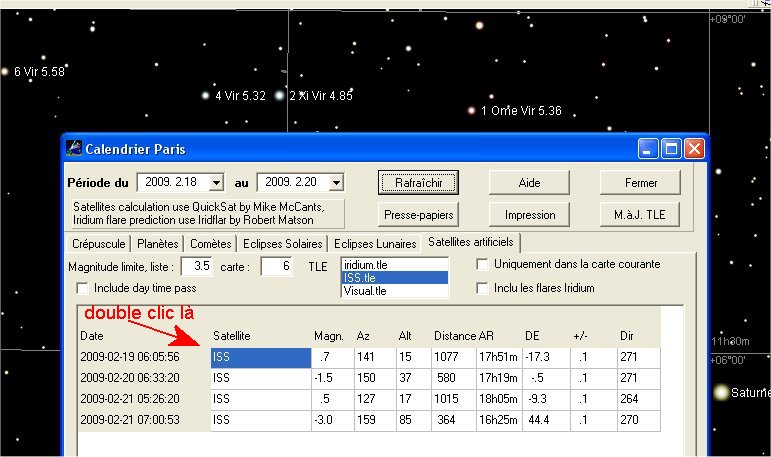Viewport: 771px width, 457px height.
Task: Click star 6 Vir 5.58 on sky chart
Action: (x=5, y=72)
